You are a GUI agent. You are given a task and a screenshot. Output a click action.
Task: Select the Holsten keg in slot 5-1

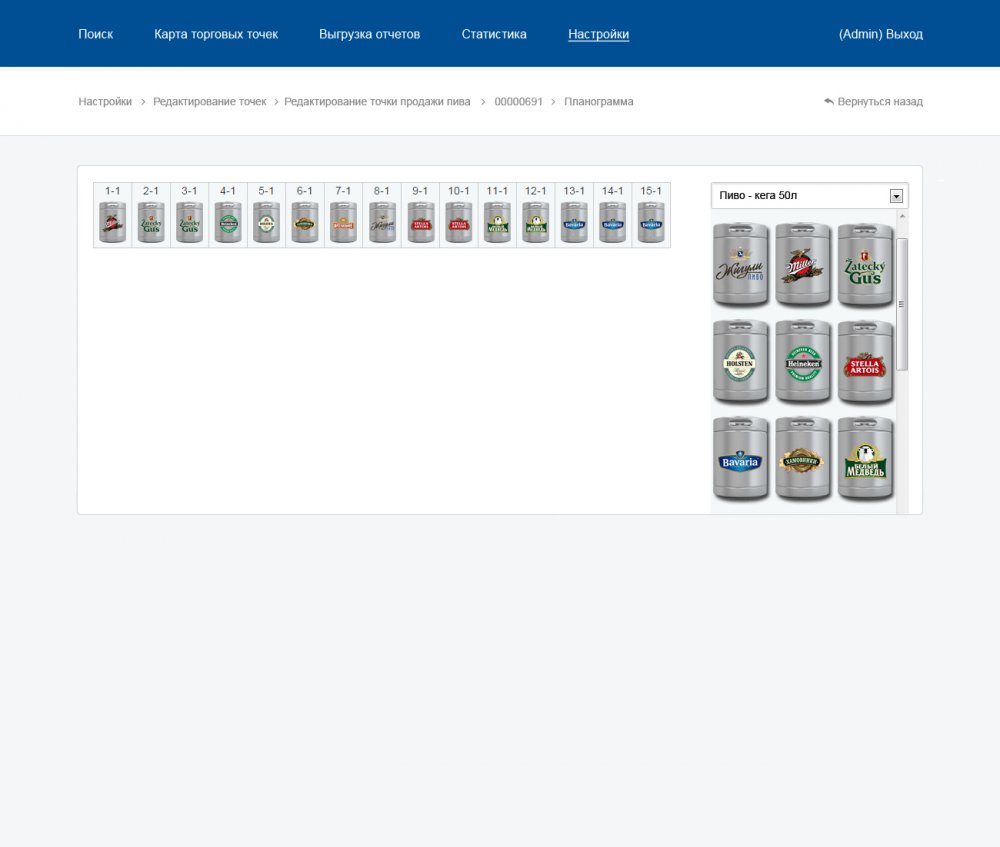(x=267, y=222)
